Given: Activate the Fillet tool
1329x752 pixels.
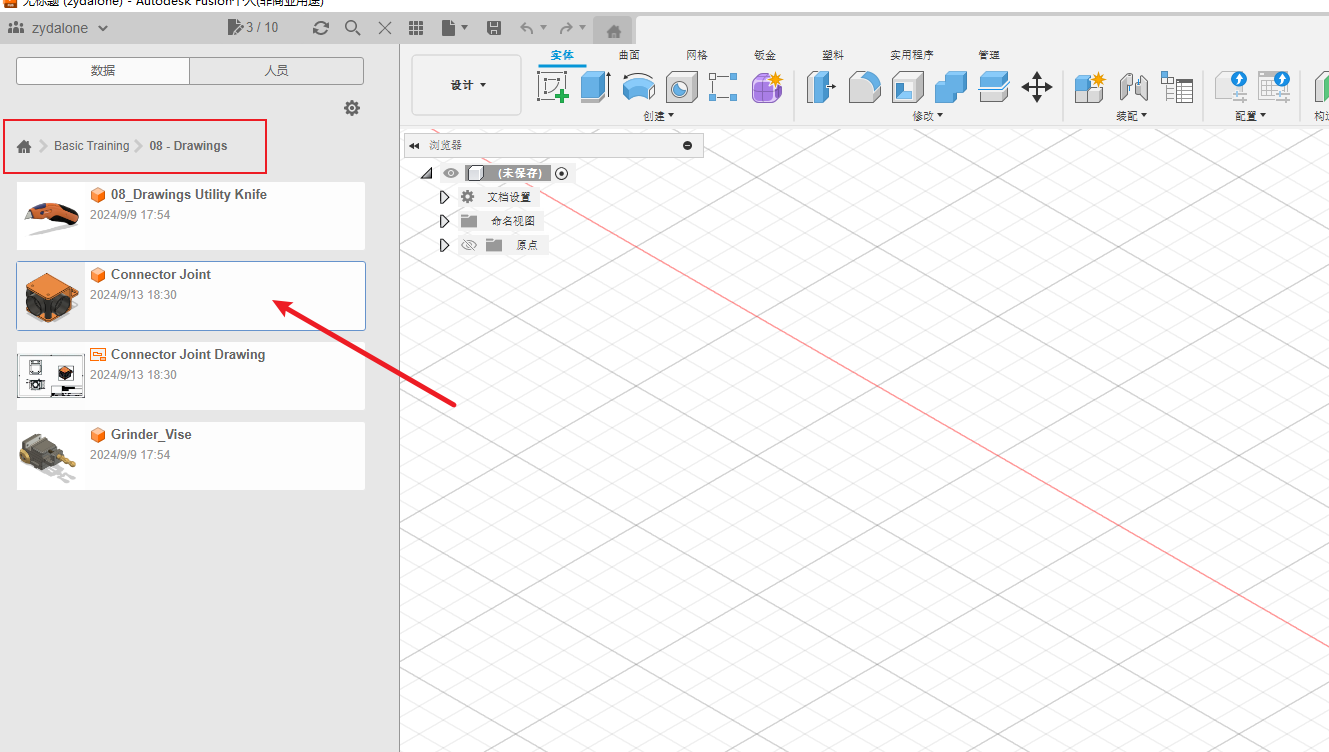Looking at the screenshot, I should pos(864,88).
